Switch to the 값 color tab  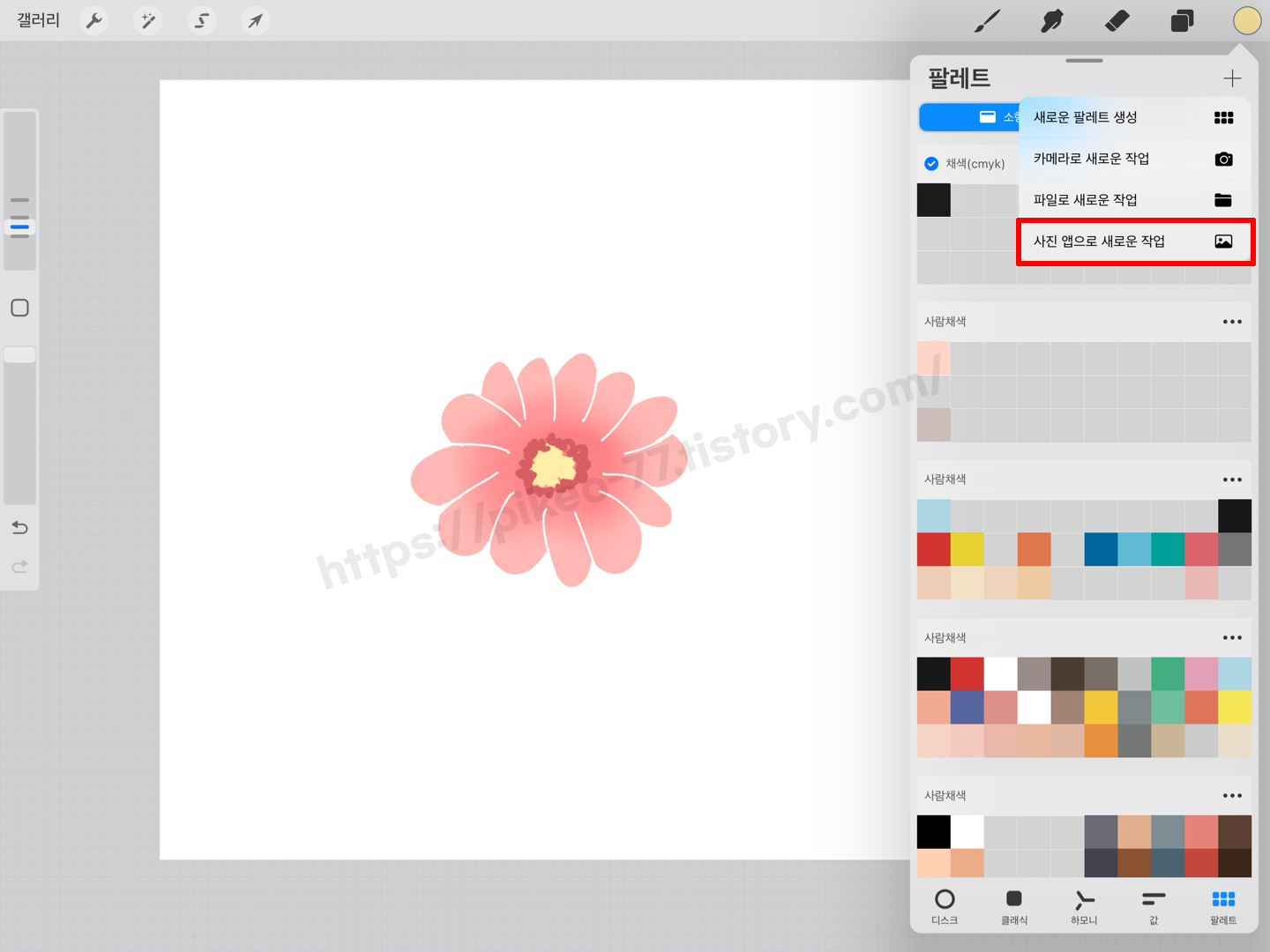click(1154, 905)
